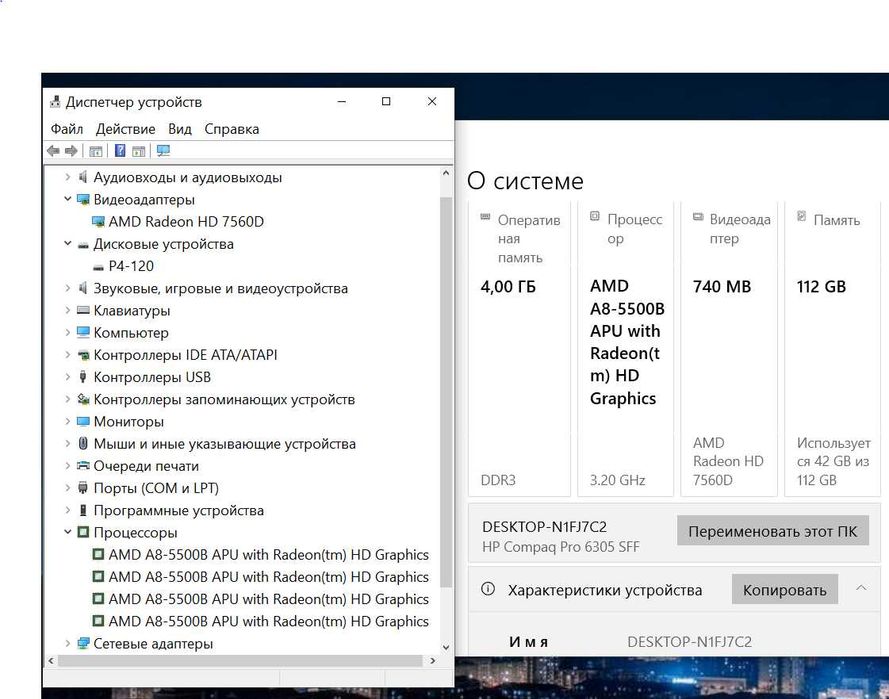Select the P4-120 disk drive icon
889x699 pixels.
pyautogui.click(x=98, y=266)
